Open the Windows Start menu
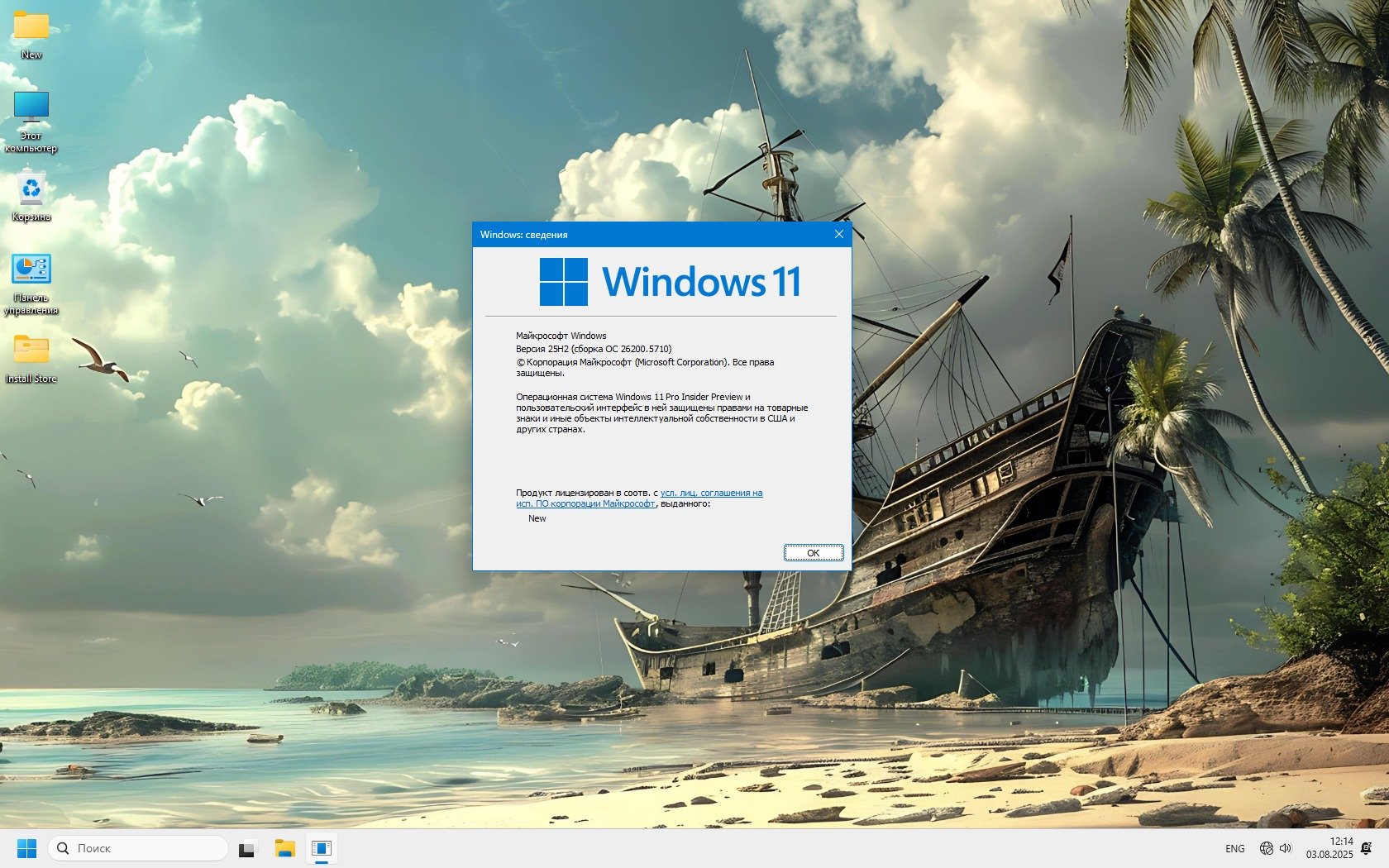 (x=26, y=848)
